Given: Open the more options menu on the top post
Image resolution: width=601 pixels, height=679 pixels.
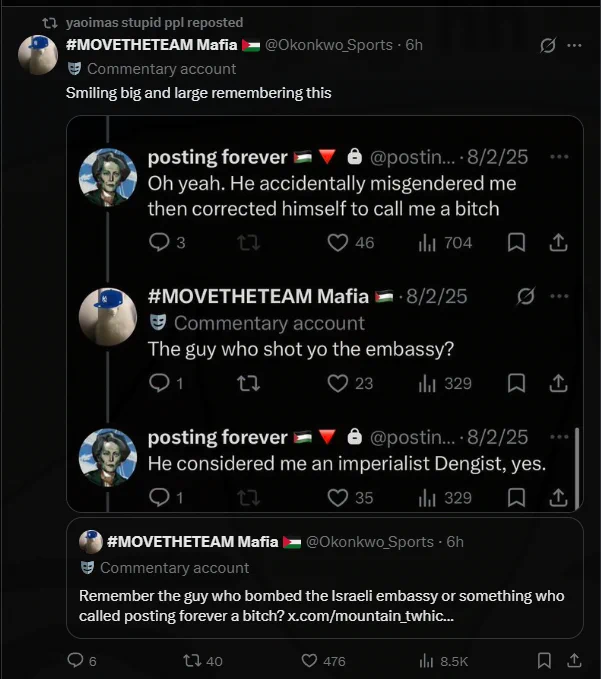Looking at the screenshot, I should (x=574, y=45).
